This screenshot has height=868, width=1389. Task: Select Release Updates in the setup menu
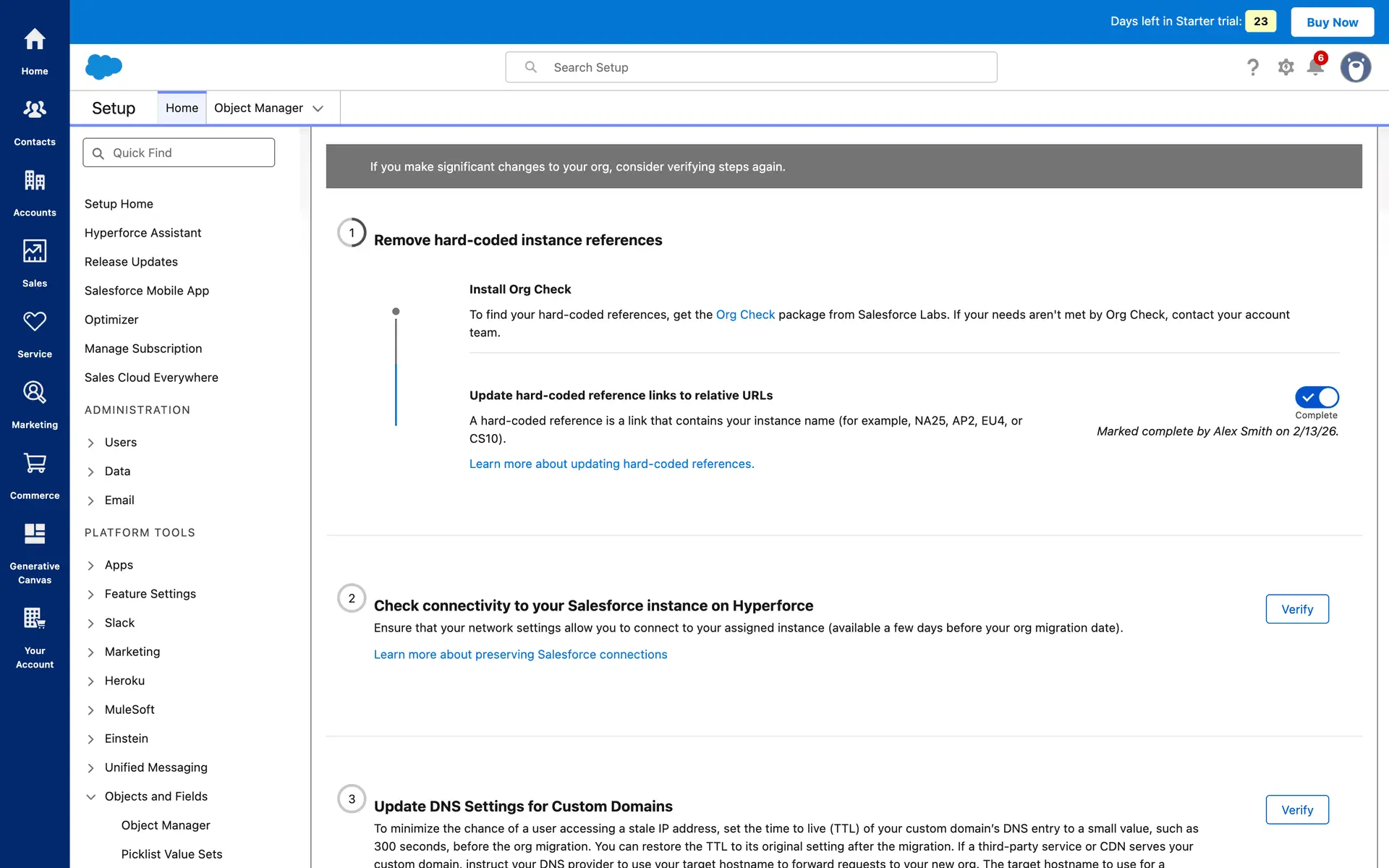(x=131, y=262)
